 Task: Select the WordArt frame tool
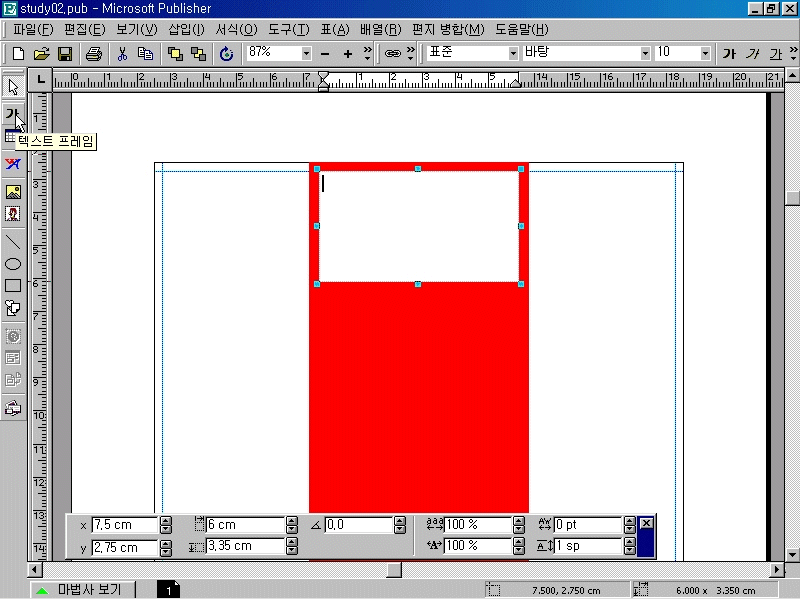click(13, 164)
